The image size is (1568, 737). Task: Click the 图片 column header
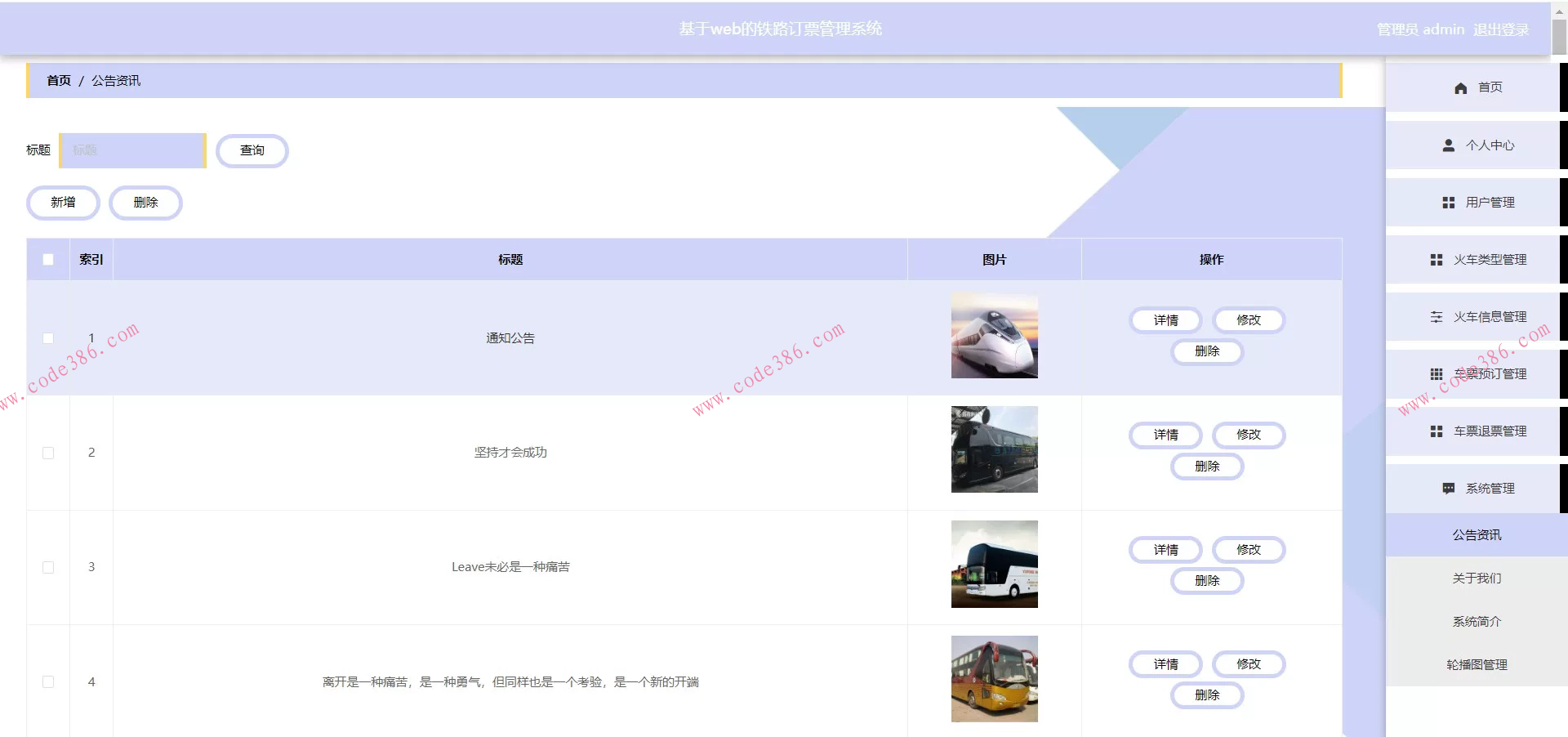994,260
